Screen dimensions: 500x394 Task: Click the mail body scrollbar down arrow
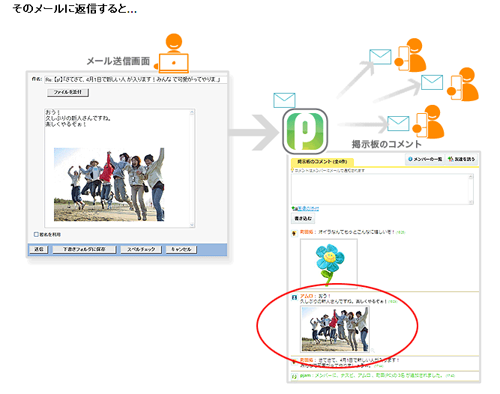coord(192,225)
